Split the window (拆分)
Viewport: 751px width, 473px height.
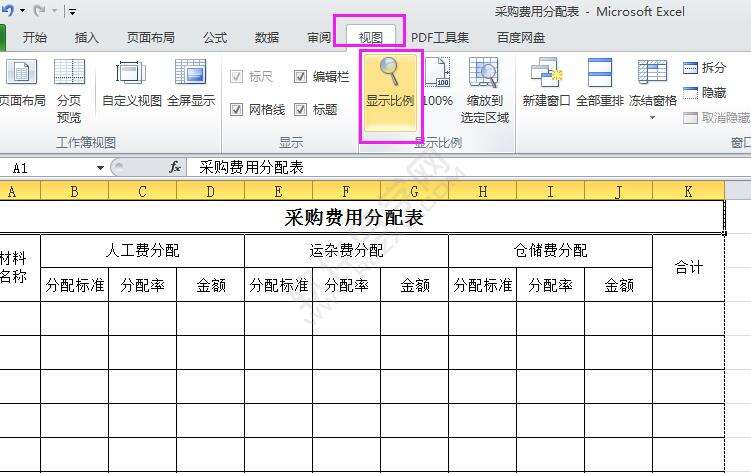coord(704,68)
